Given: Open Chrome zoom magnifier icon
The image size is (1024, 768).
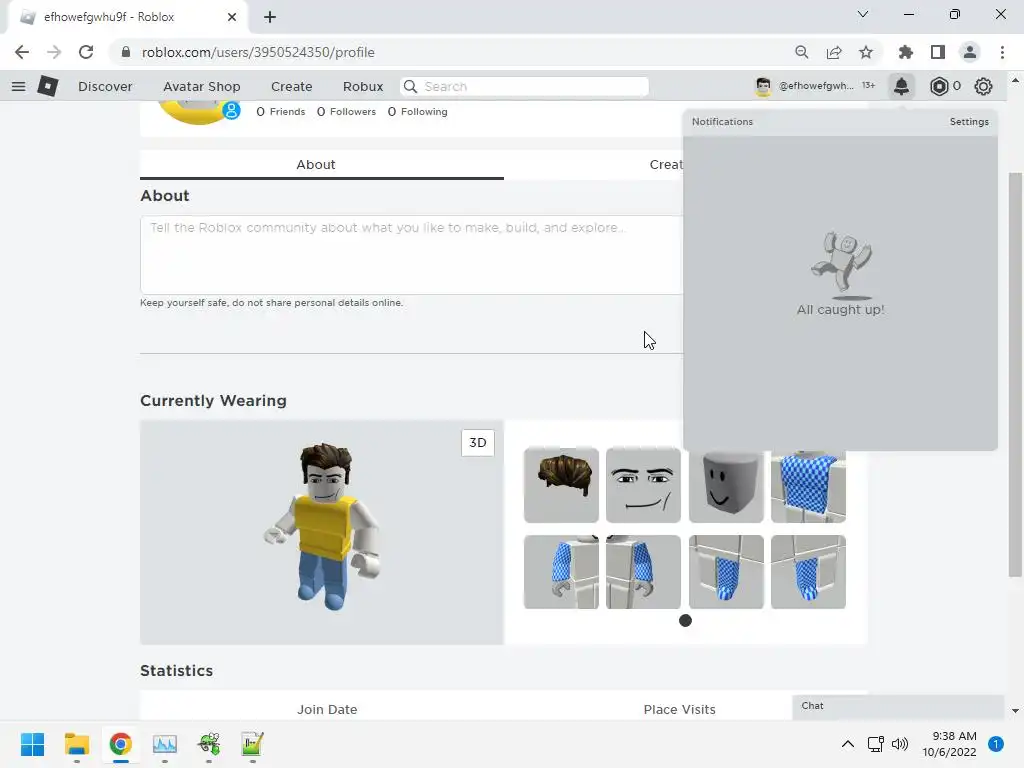Looking at the screenshot, I should pos(801,52).
